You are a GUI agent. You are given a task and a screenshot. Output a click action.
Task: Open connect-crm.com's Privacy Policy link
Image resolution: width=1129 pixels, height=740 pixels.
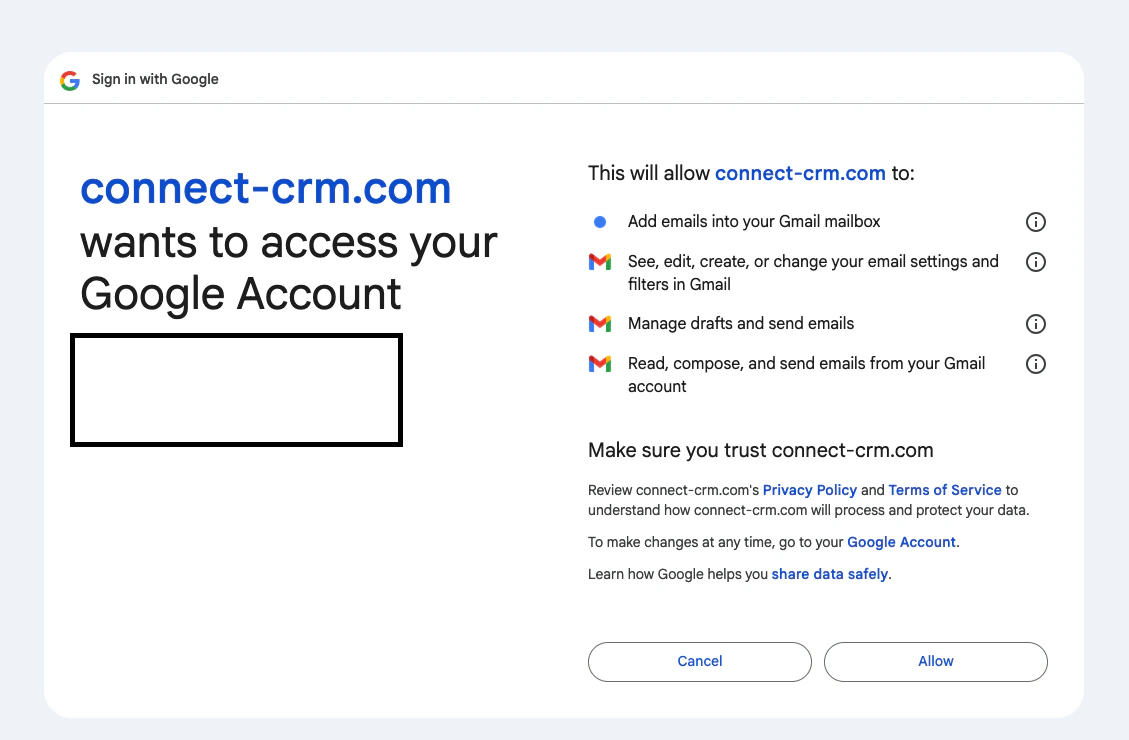tap(810, 489)
